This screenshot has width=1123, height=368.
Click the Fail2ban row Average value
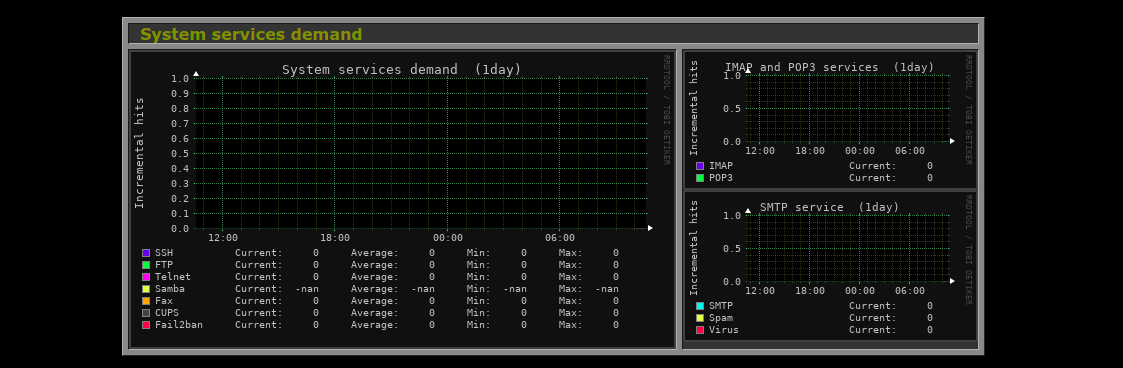tap(432, 325)
